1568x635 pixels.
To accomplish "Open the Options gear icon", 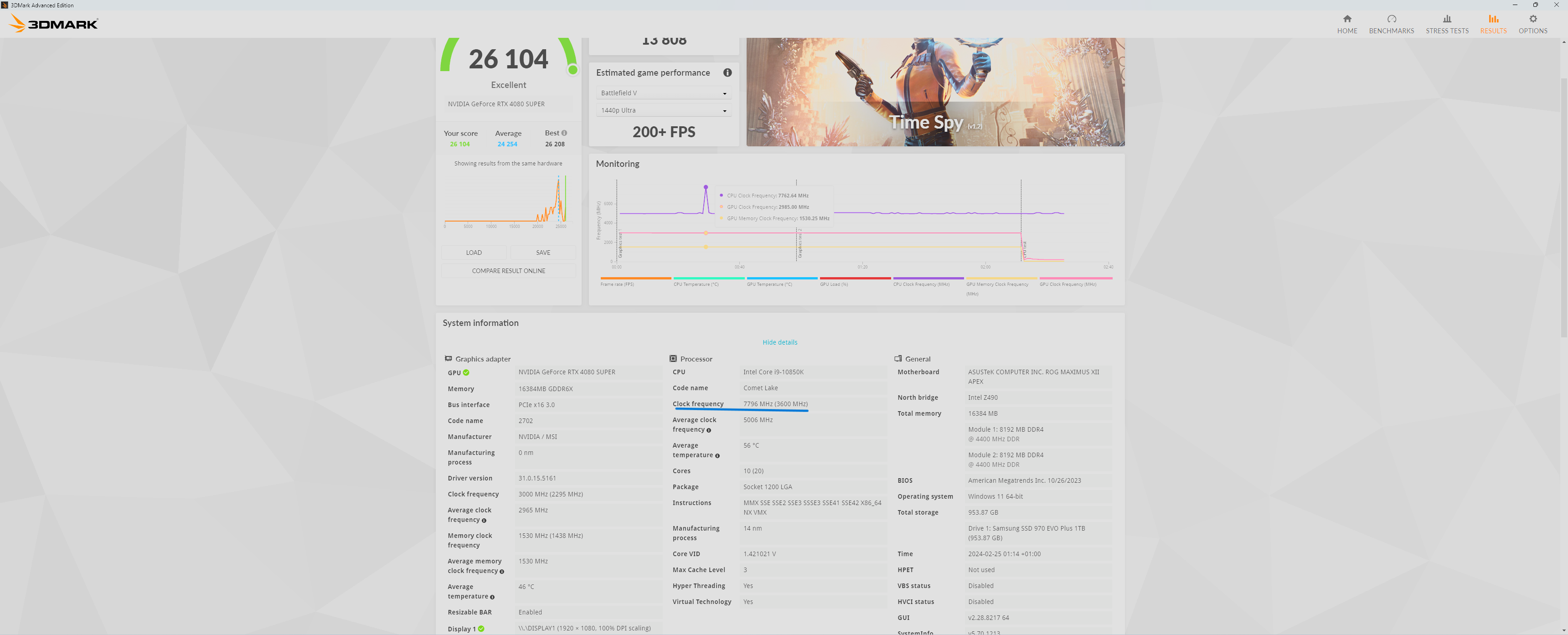I will 1532,19.
